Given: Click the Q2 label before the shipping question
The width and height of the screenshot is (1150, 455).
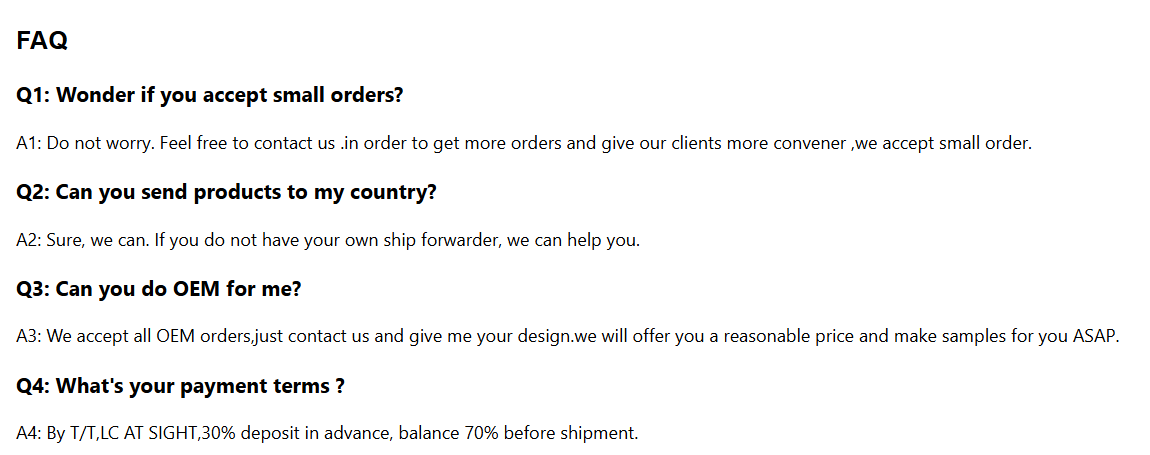Looking at the screenshot, I should click(32, 192).
